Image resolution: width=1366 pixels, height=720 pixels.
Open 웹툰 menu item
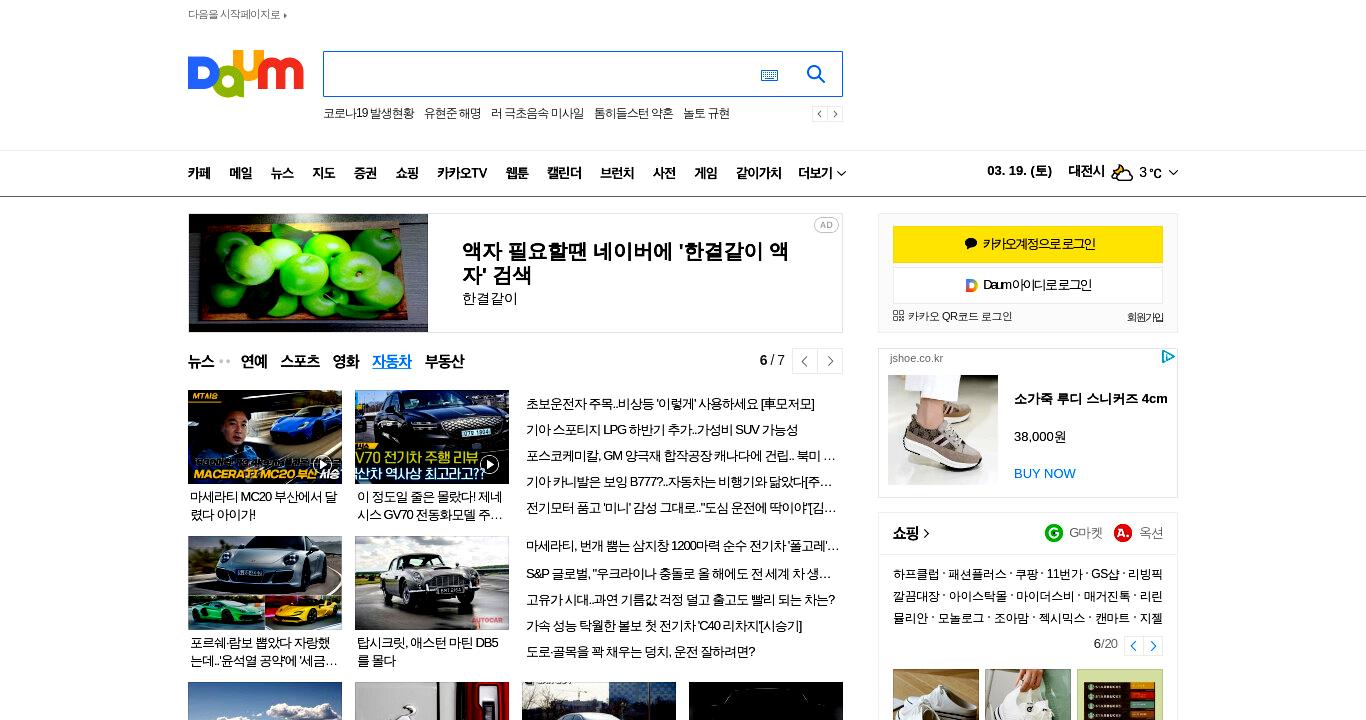517,173
